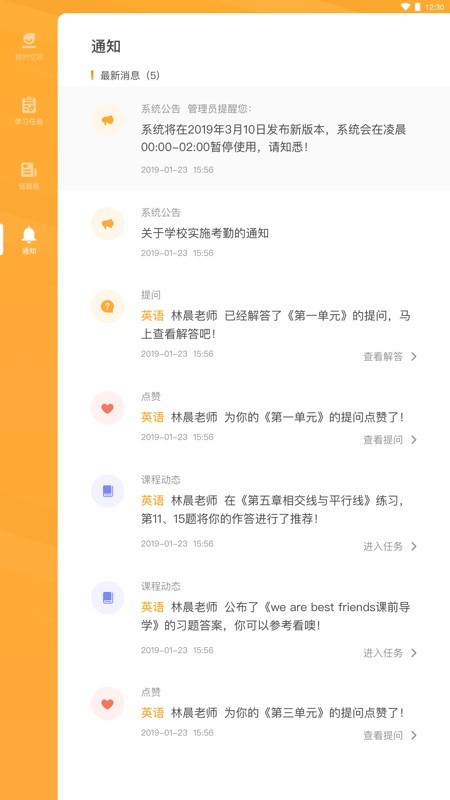Image resolution: width=450 pixels, height=800 pixels.
Task: Open the 错题集 sidebar section
Action: [x=29, y=176]
